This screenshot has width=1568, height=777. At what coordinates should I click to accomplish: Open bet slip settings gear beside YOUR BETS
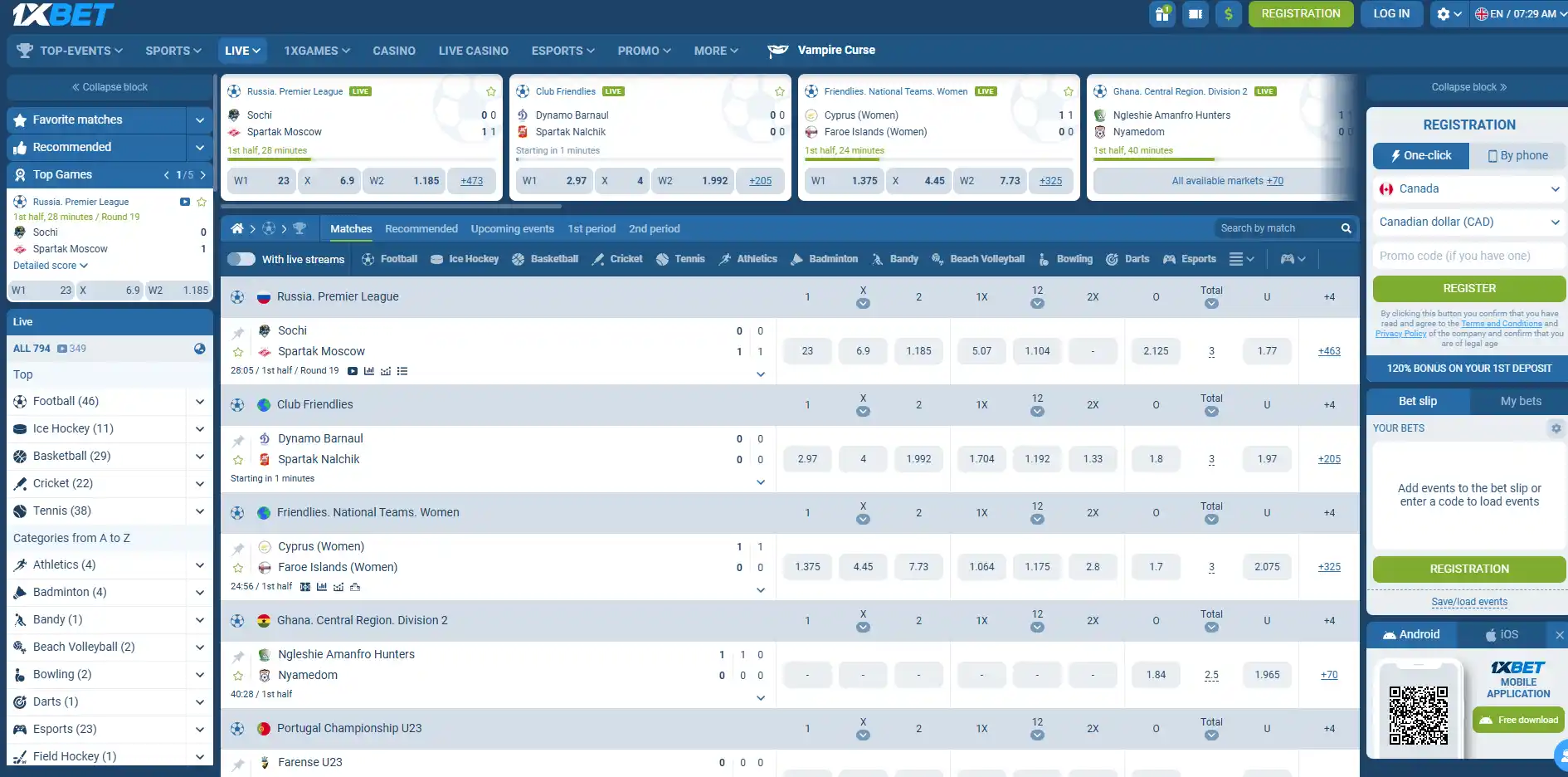[x=1556, y=428]
